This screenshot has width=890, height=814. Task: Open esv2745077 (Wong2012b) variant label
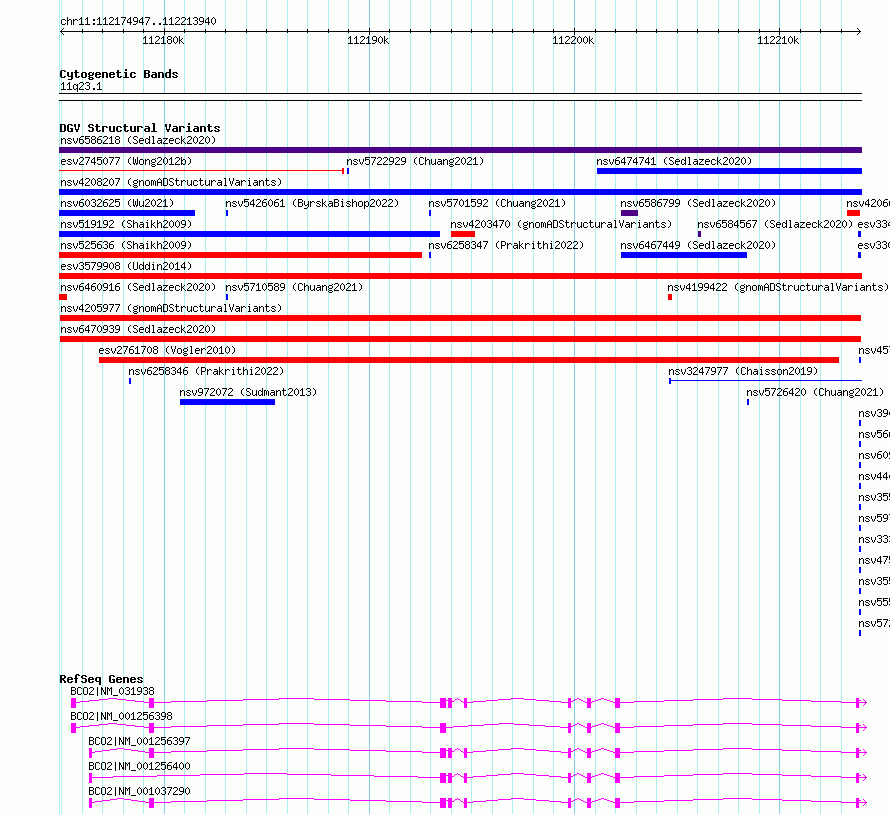[x=126, y=161]
